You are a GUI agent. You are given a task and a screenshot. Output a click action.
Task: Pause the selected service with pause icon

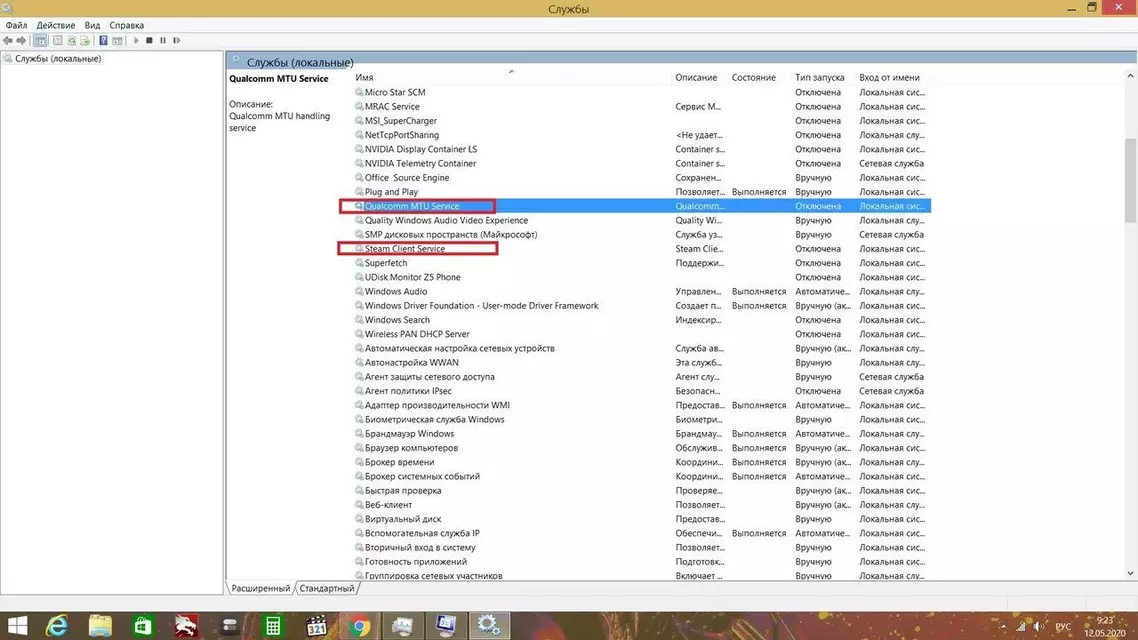[x=163, y=41]
